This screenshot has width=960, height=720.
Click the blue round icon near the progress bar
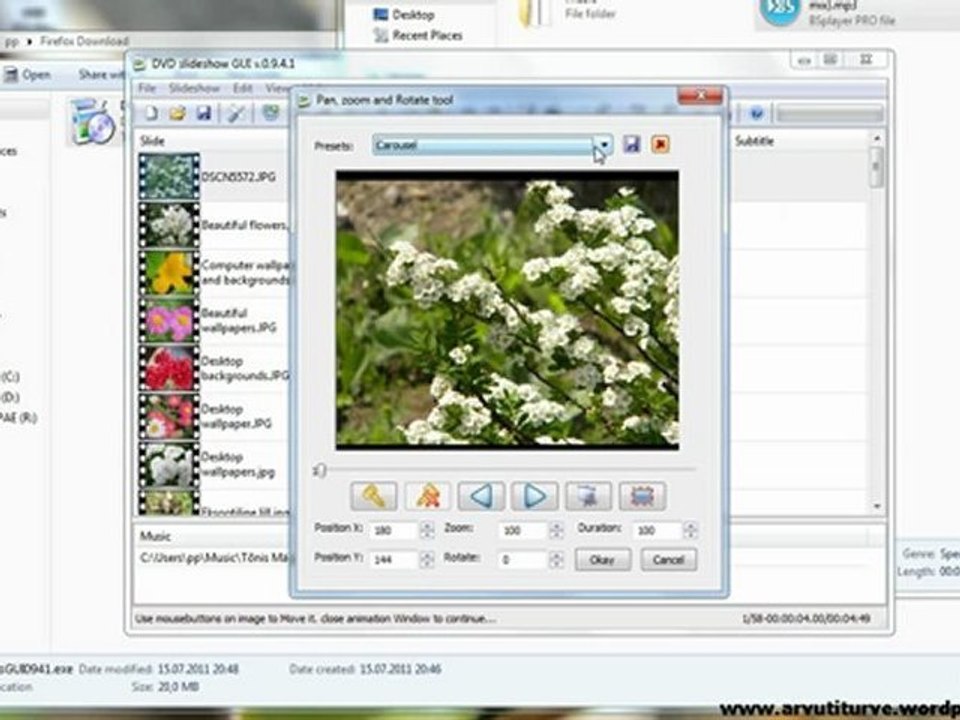757,113
